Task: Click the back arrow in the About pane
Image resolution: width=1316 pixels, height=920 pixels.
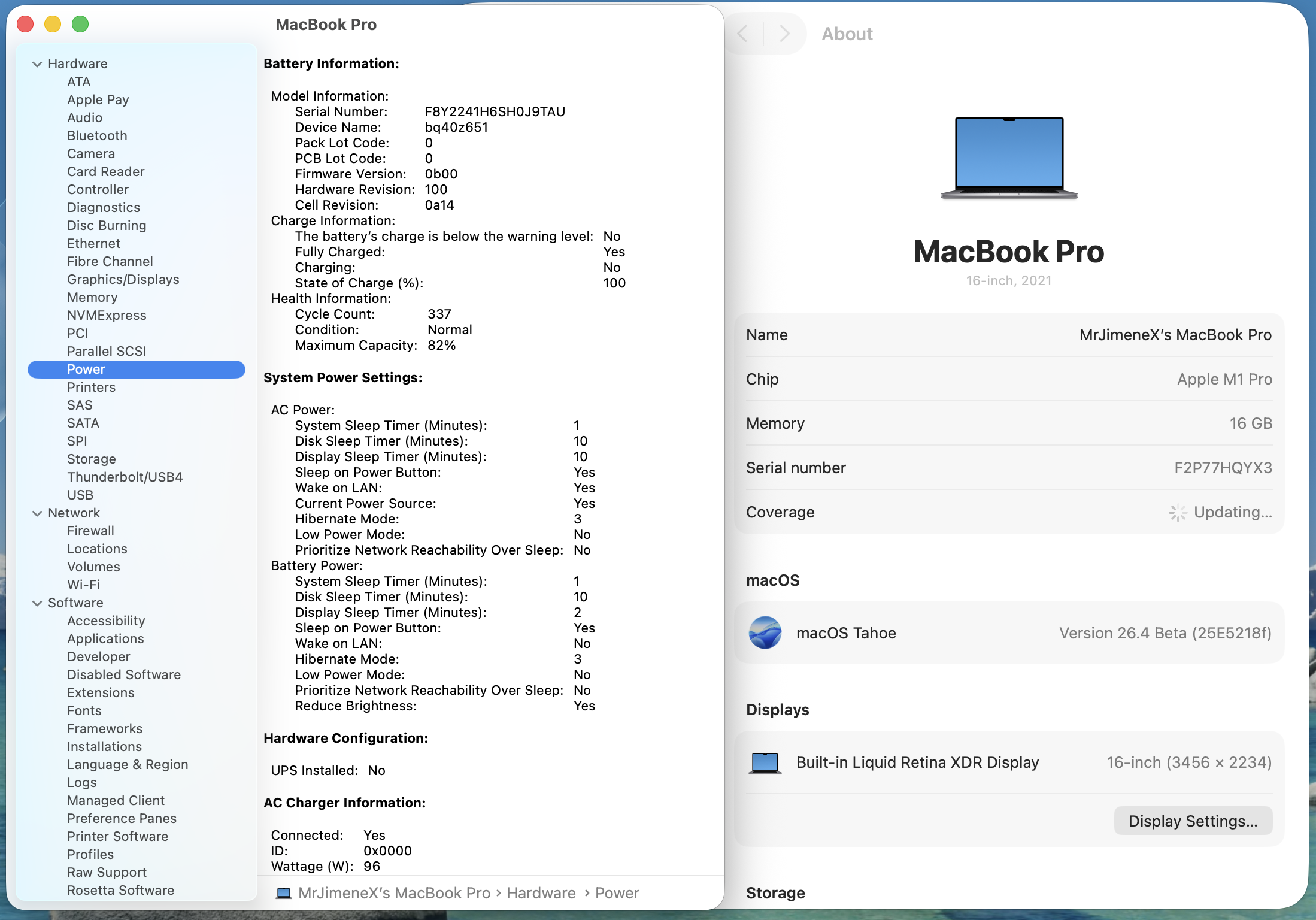Action: tap(742, 34)
